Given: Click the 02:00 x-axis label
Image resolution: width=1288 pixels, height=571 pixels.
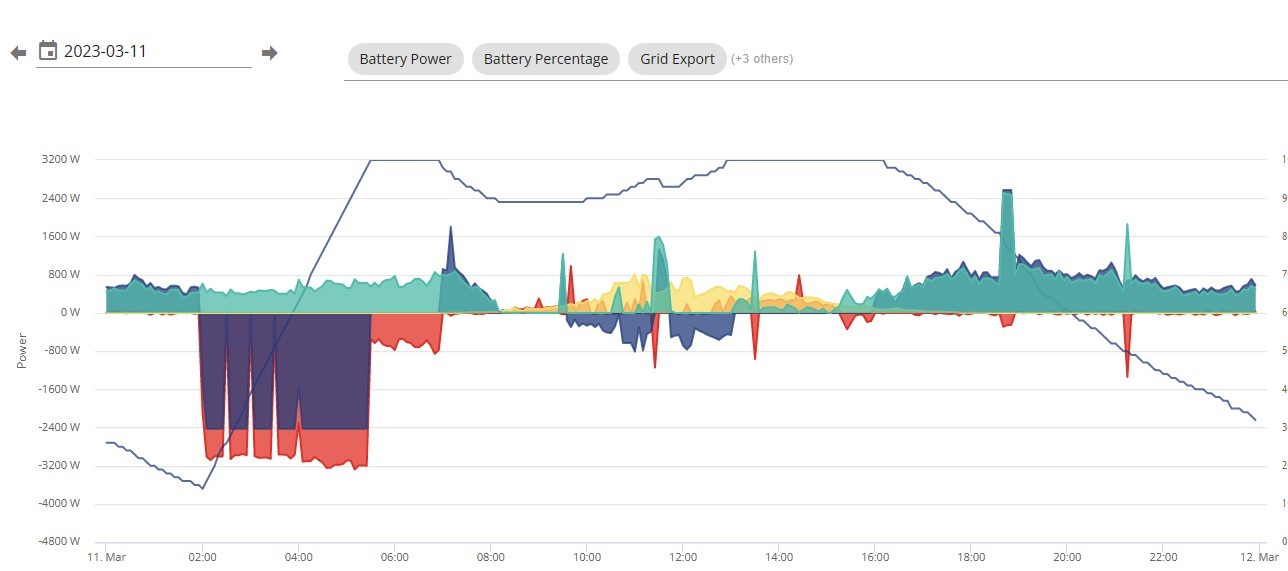Looking at the screenshot, I should tap(202, 557).
